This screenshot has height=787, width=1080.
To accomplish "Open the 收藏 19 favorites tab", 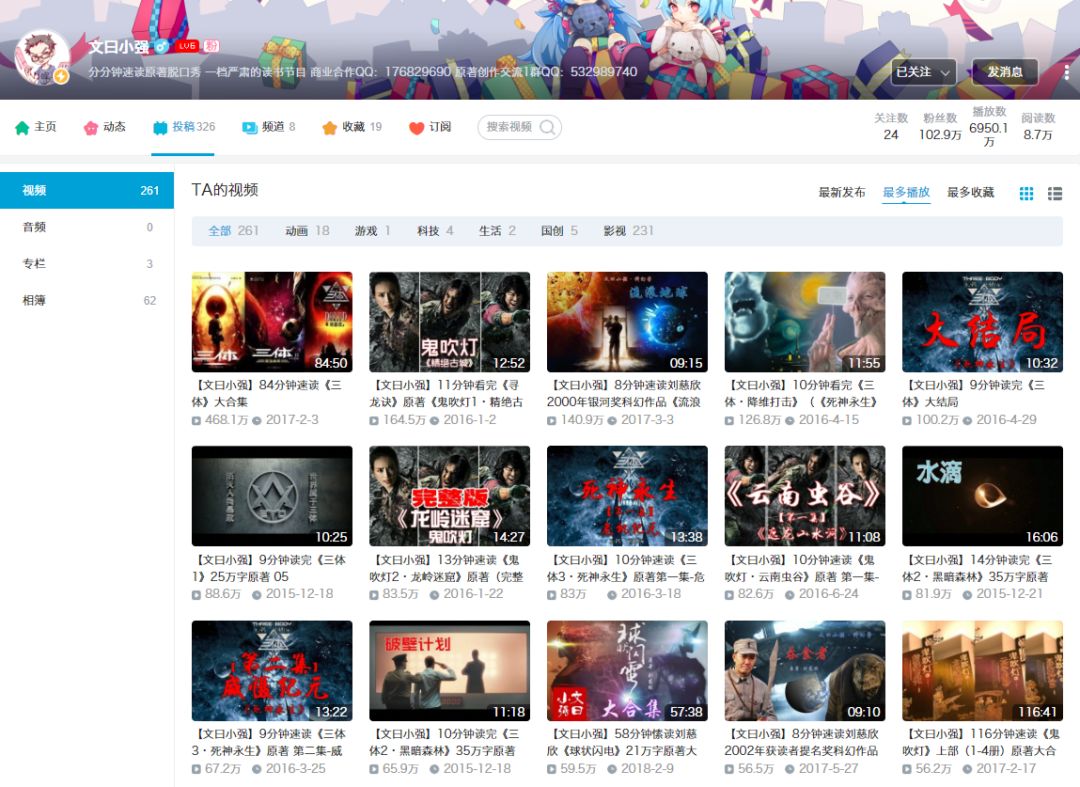I will pyautogui.click(x=352, y=127).
